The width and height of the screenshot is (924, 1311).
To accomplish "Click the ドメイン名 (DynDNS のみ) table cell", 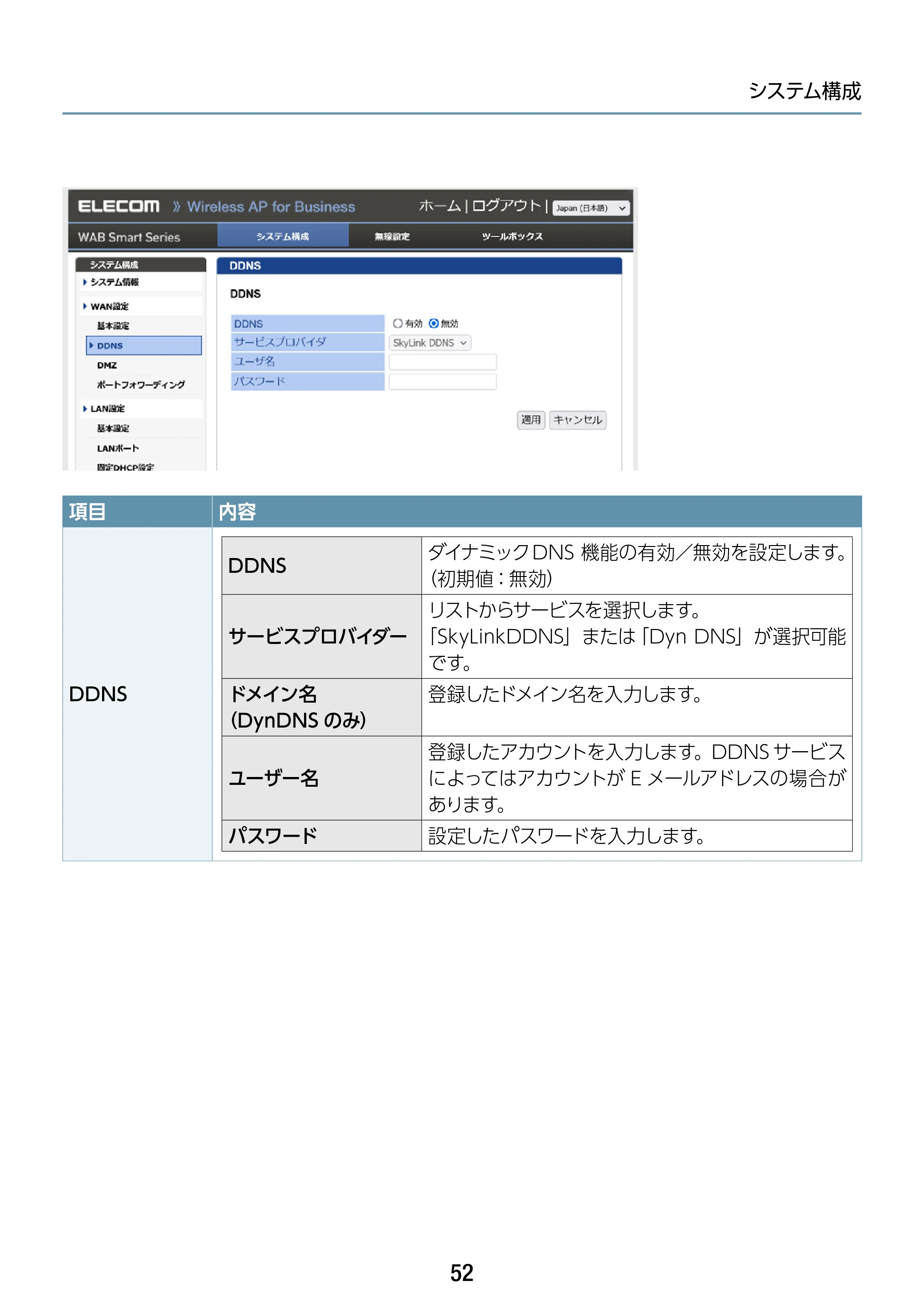I will click(x=322, y=707).
